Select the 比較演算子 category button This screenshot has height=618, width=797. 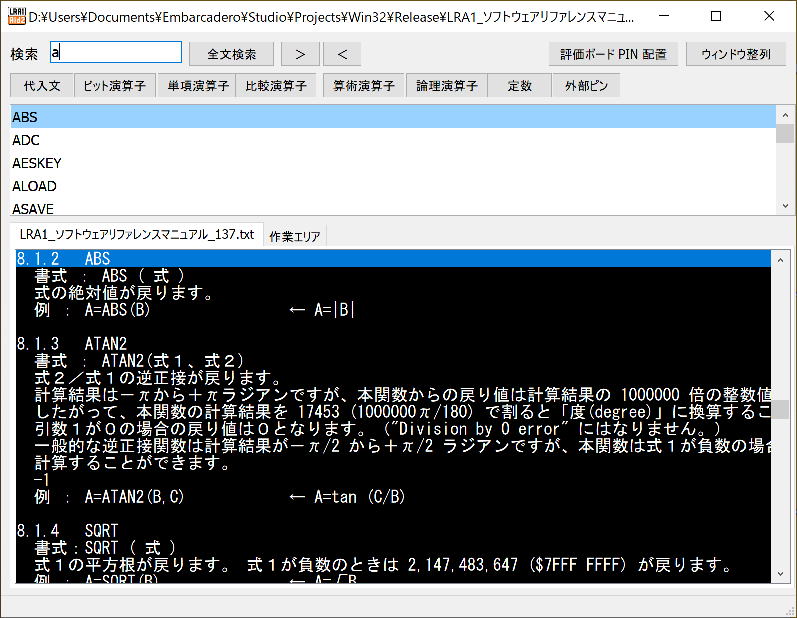[276, 85]
